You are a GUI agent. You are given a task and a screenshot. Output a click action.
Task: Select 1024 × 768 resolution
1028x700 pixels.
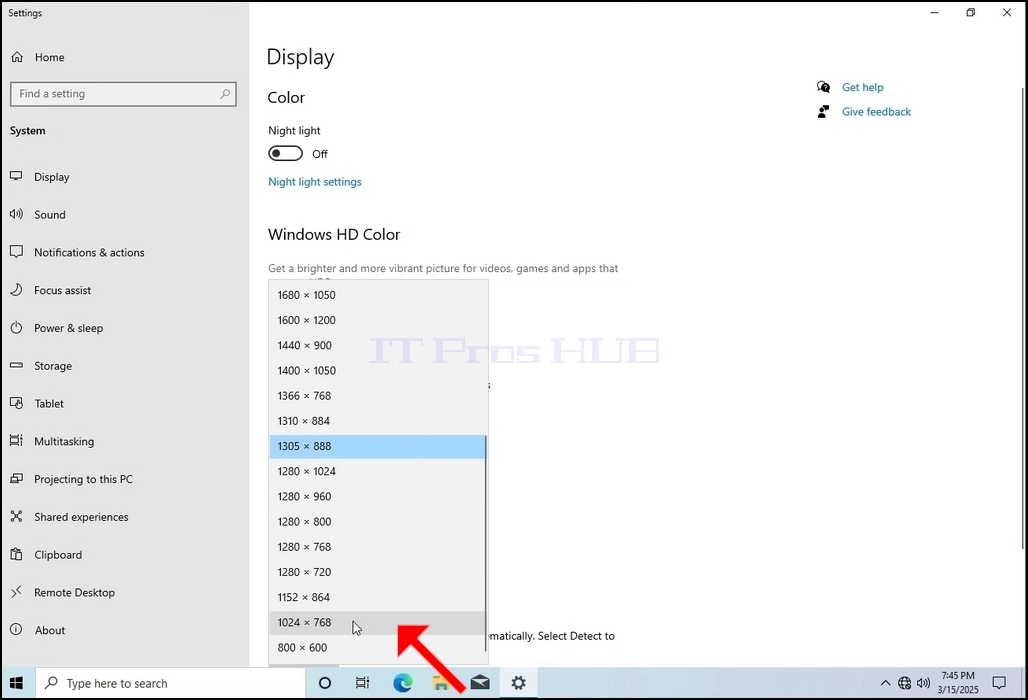pyautogui.click(x=378, y=623)
